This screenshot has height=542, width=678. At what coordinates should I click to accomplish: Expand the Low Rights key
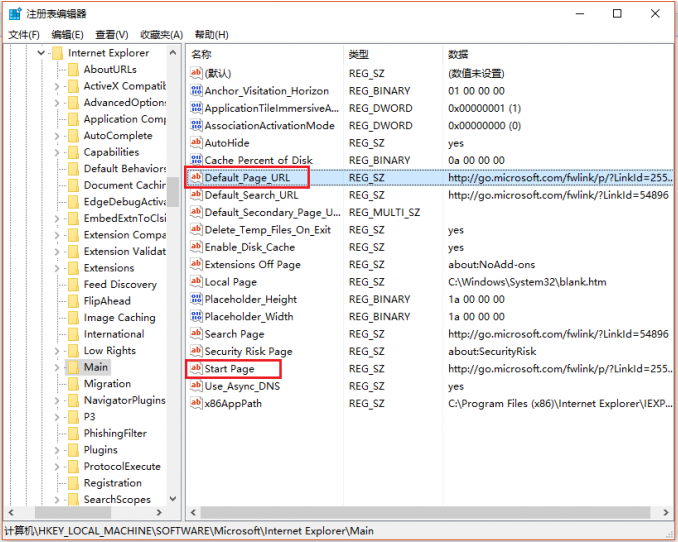click(57, 351)
